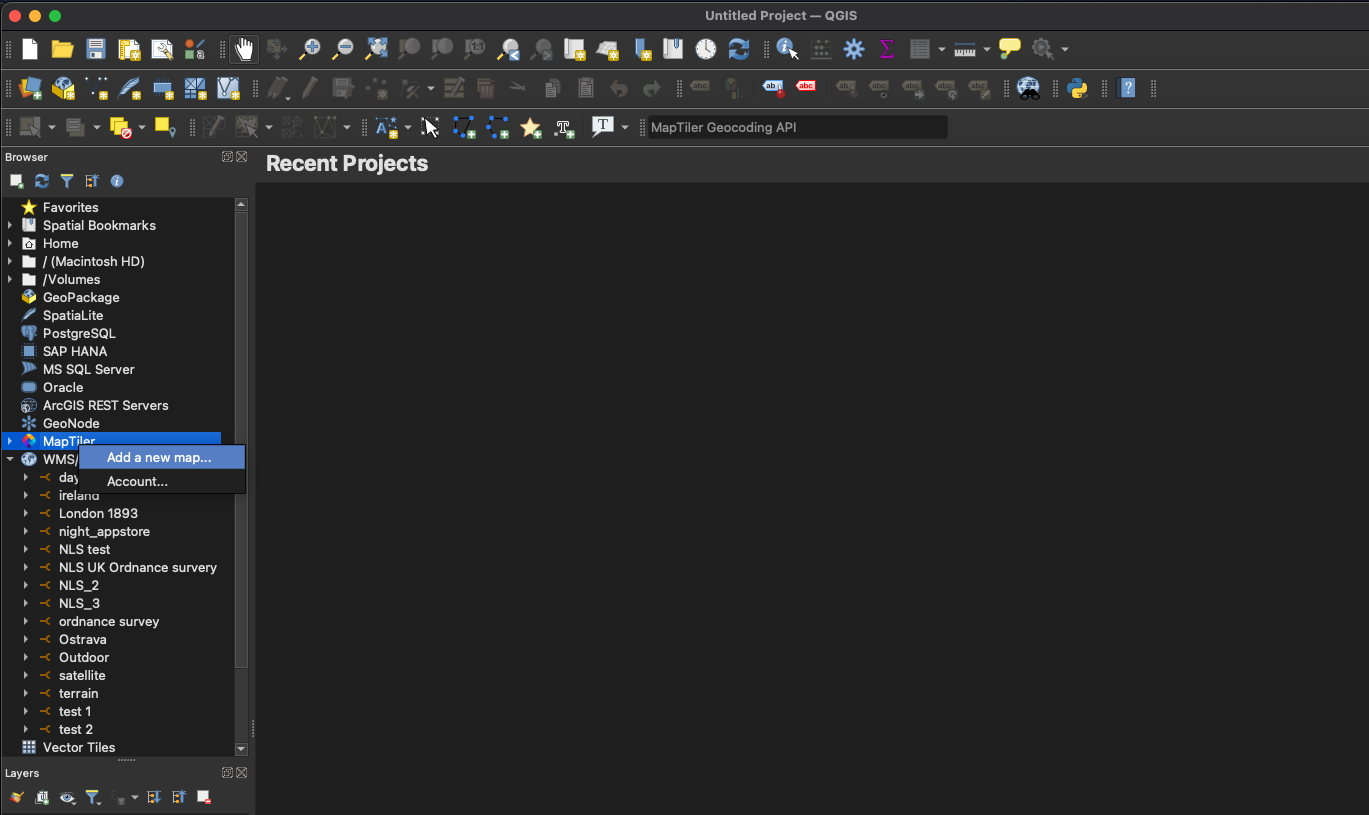Choose 'Add a new map...' from context menu
This screenshot has width=1369, height=815.
click(159, 457)
